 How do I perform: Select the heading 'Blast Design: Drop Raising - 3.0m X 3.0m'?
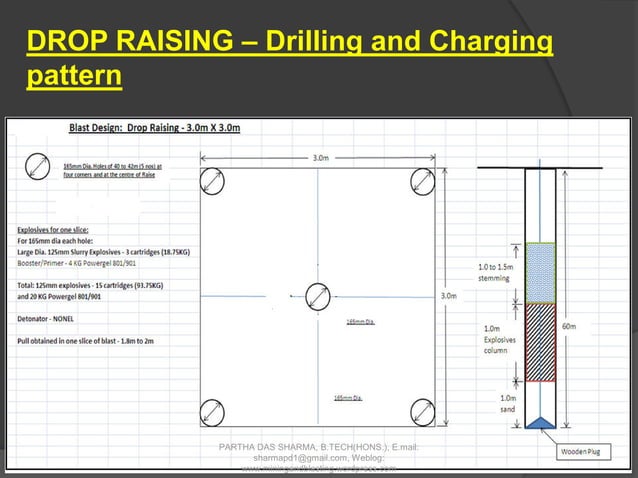coord(155,128)
